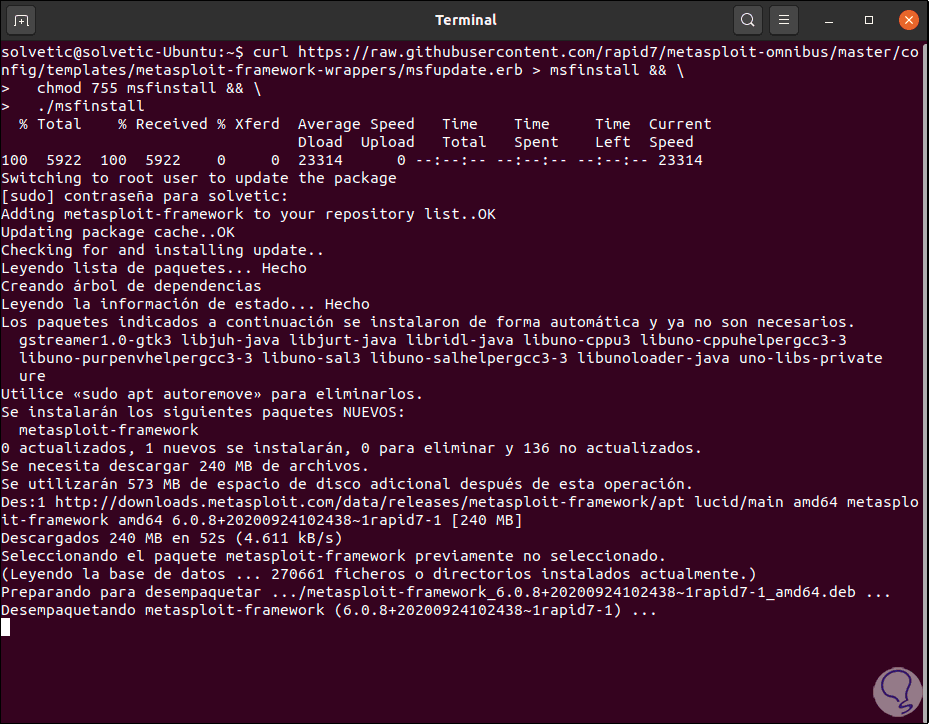This screenshot has height=724, width=929.
Task: Click 'Se utilizarán 573 MB' line
Action: (347, 484)
